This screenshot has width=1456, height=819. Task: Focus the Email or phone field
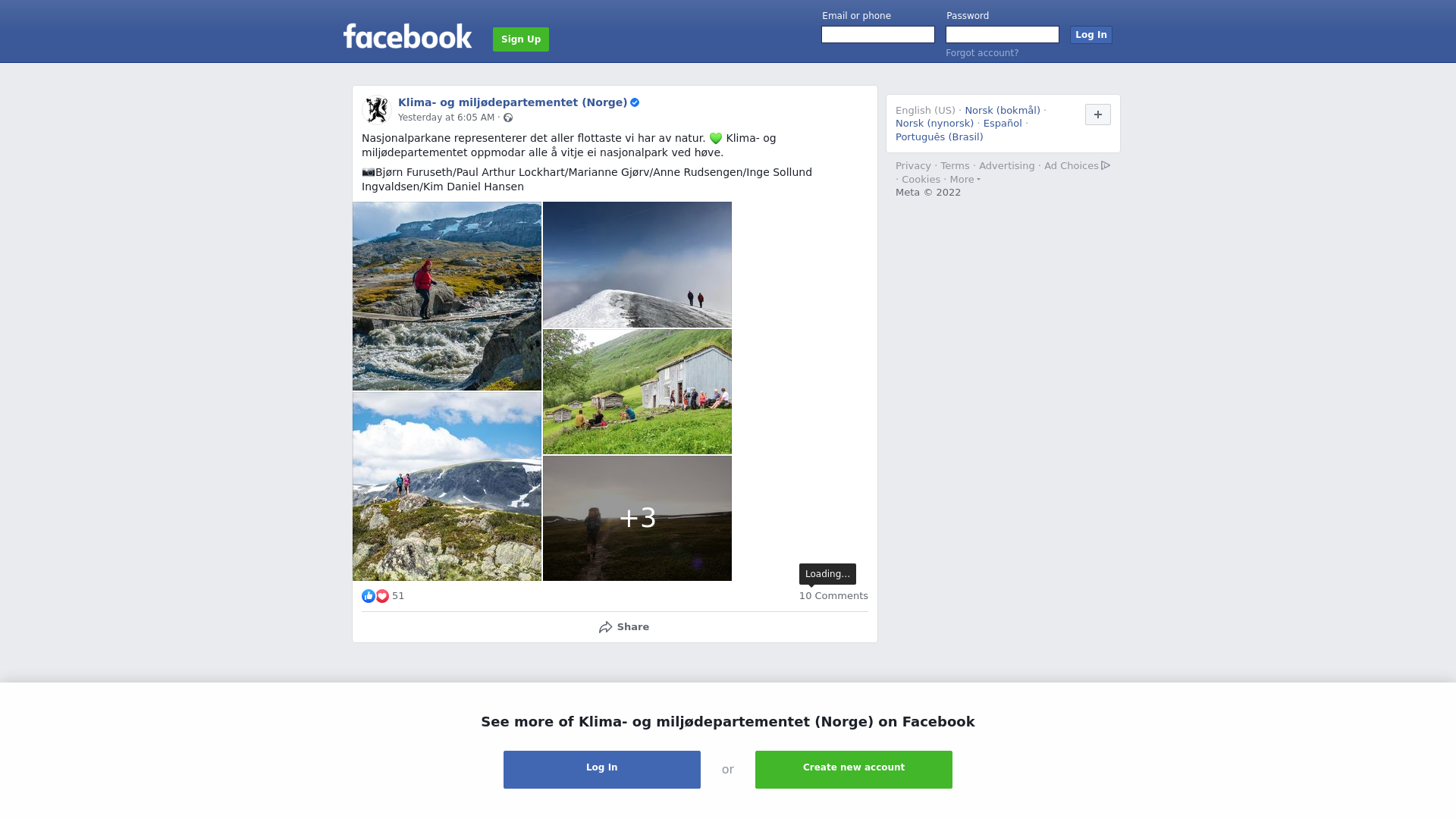click(x=878, y=35)
